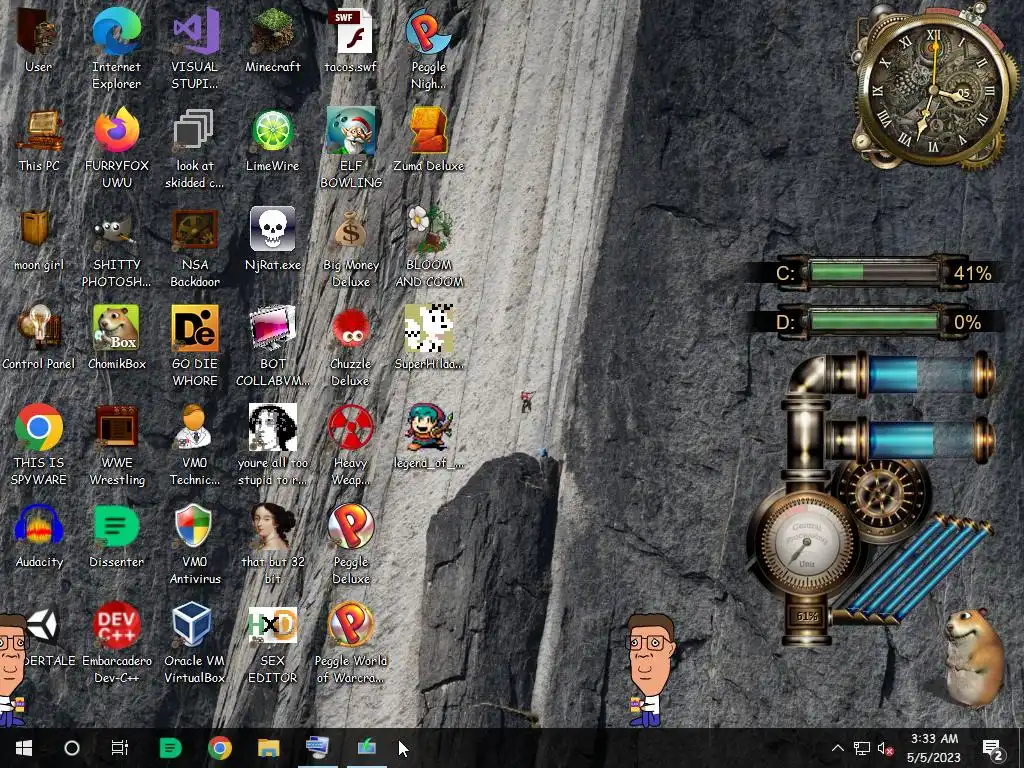The width and height of the screenshot is (1024, 768).
Task: Launch Internet Explorer Edge shortcut
Action: pyautogui.click(x=116, y=49)
